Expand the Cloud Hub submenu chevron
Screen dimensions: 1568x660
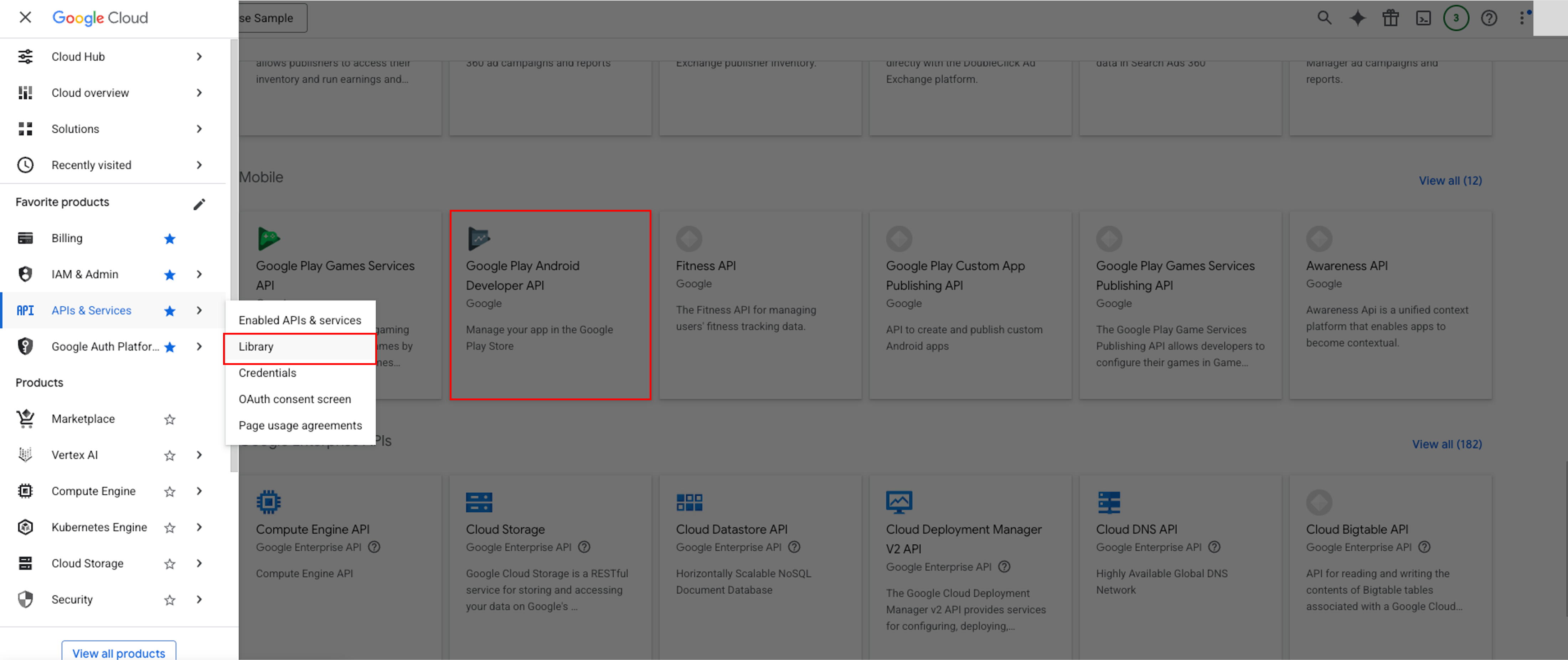[199, 57]
